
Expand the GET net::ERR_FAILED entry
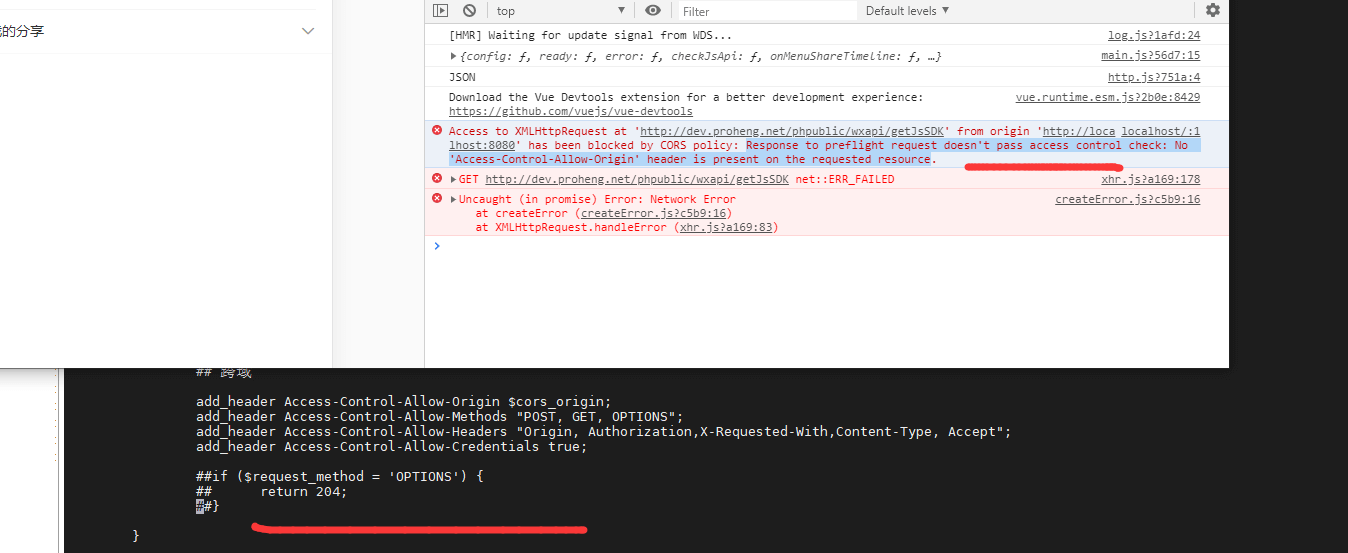click(454, 180)
